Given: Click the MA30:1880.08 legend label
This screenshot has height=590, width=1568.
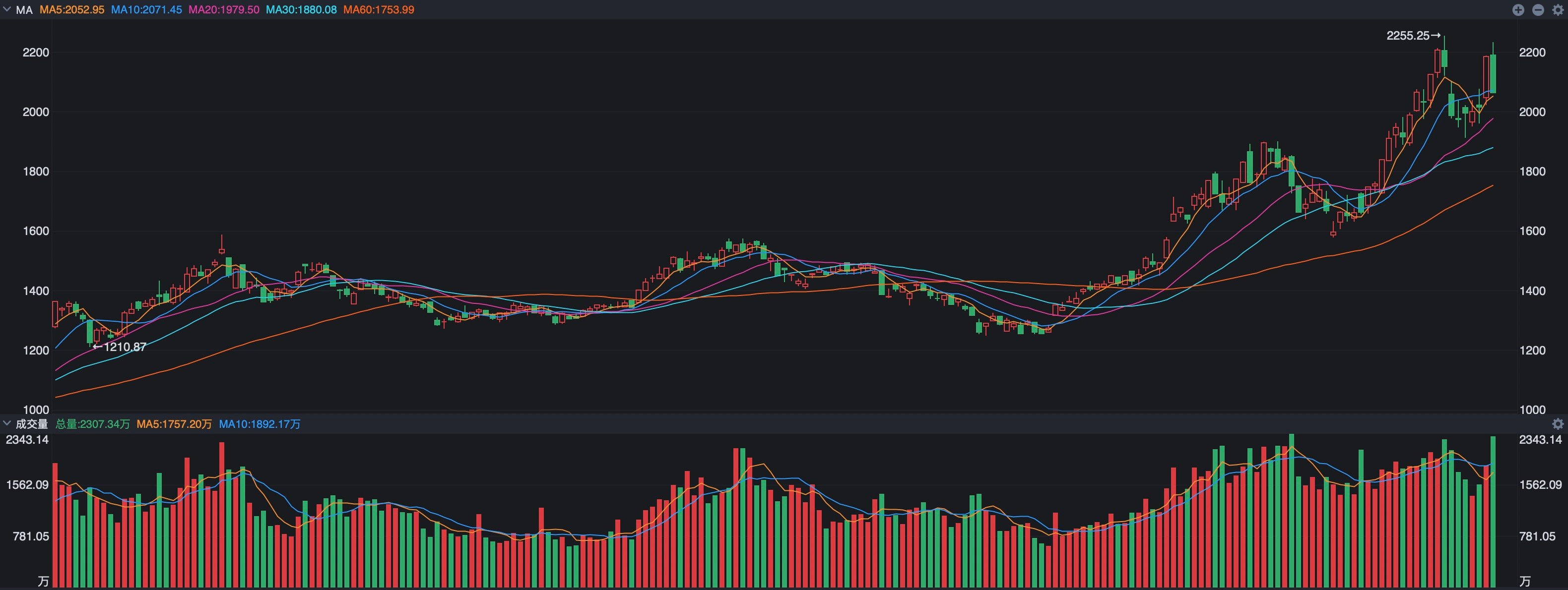Looking at the screenshot, I should (x=301, y=10).
